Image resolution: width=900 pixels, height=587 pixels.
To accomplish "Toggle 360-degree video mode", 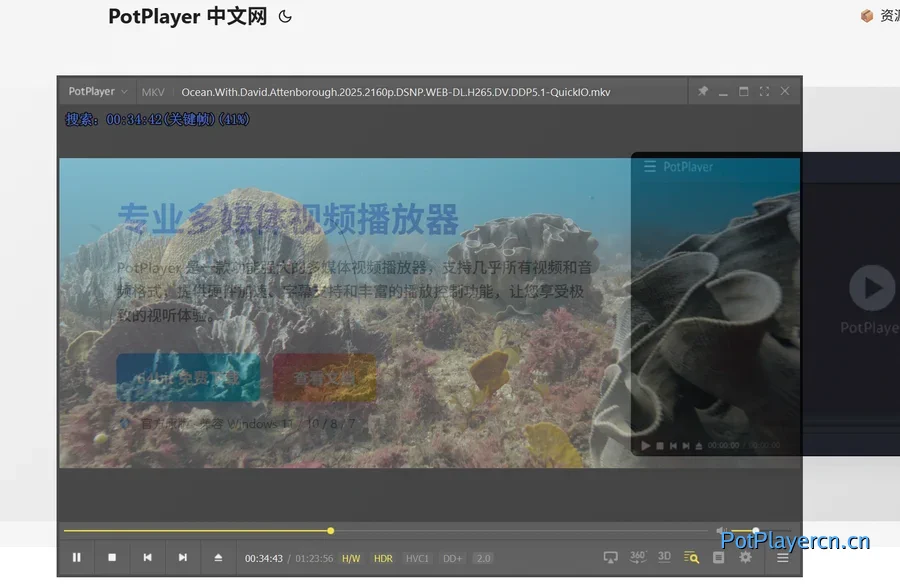I will (638, 557).
